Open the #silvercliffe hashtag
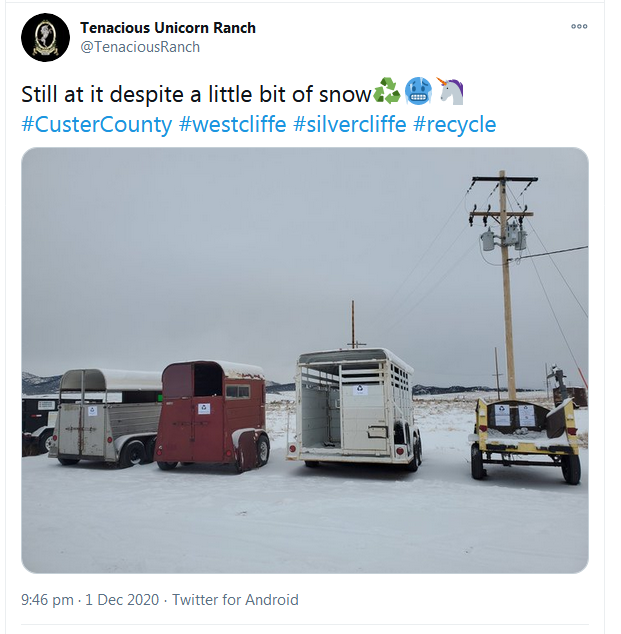621x634 pixels. pos(350,124)
